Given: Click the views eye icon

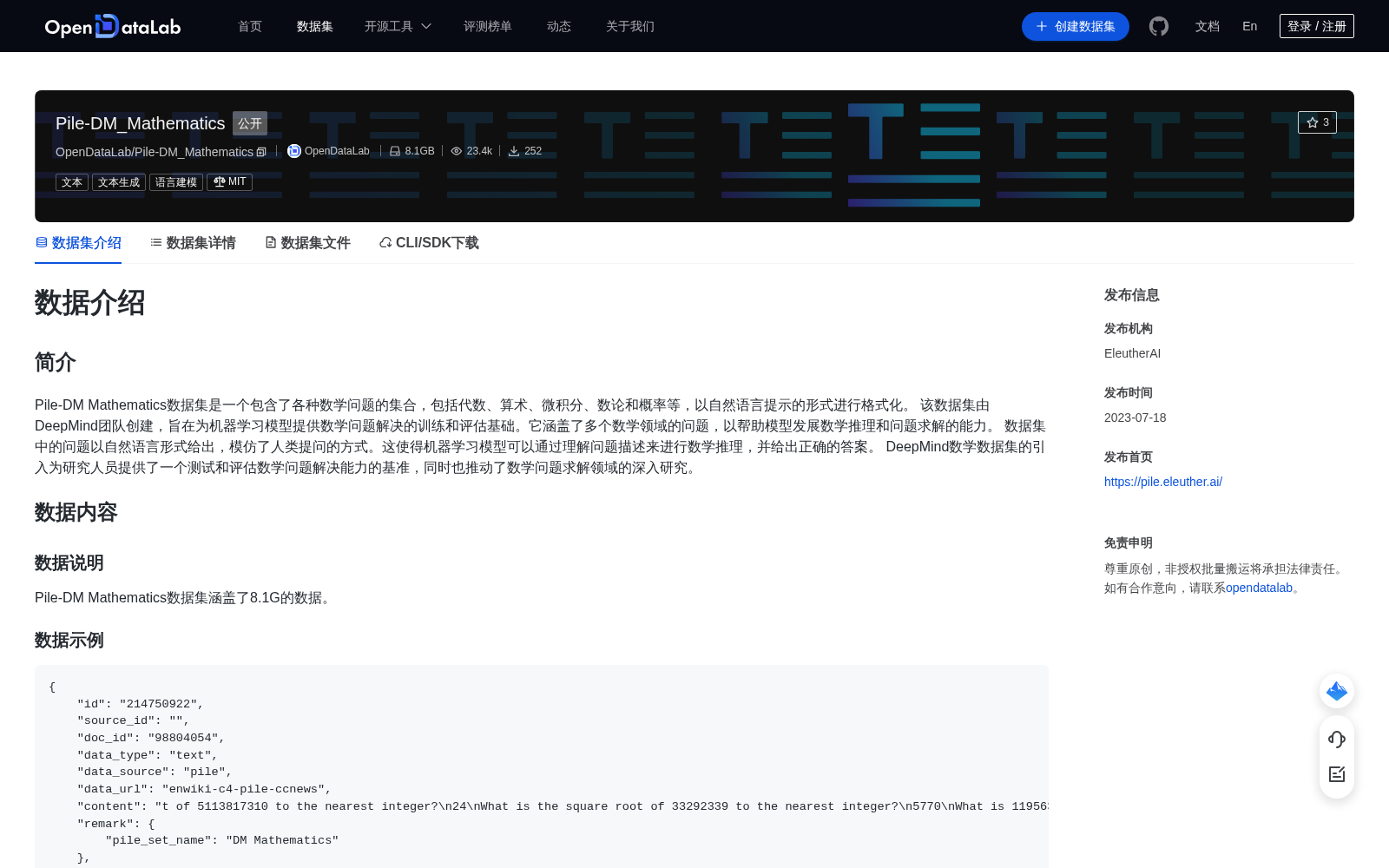Looking at the screenshot, I should click(x=457, y=151).
